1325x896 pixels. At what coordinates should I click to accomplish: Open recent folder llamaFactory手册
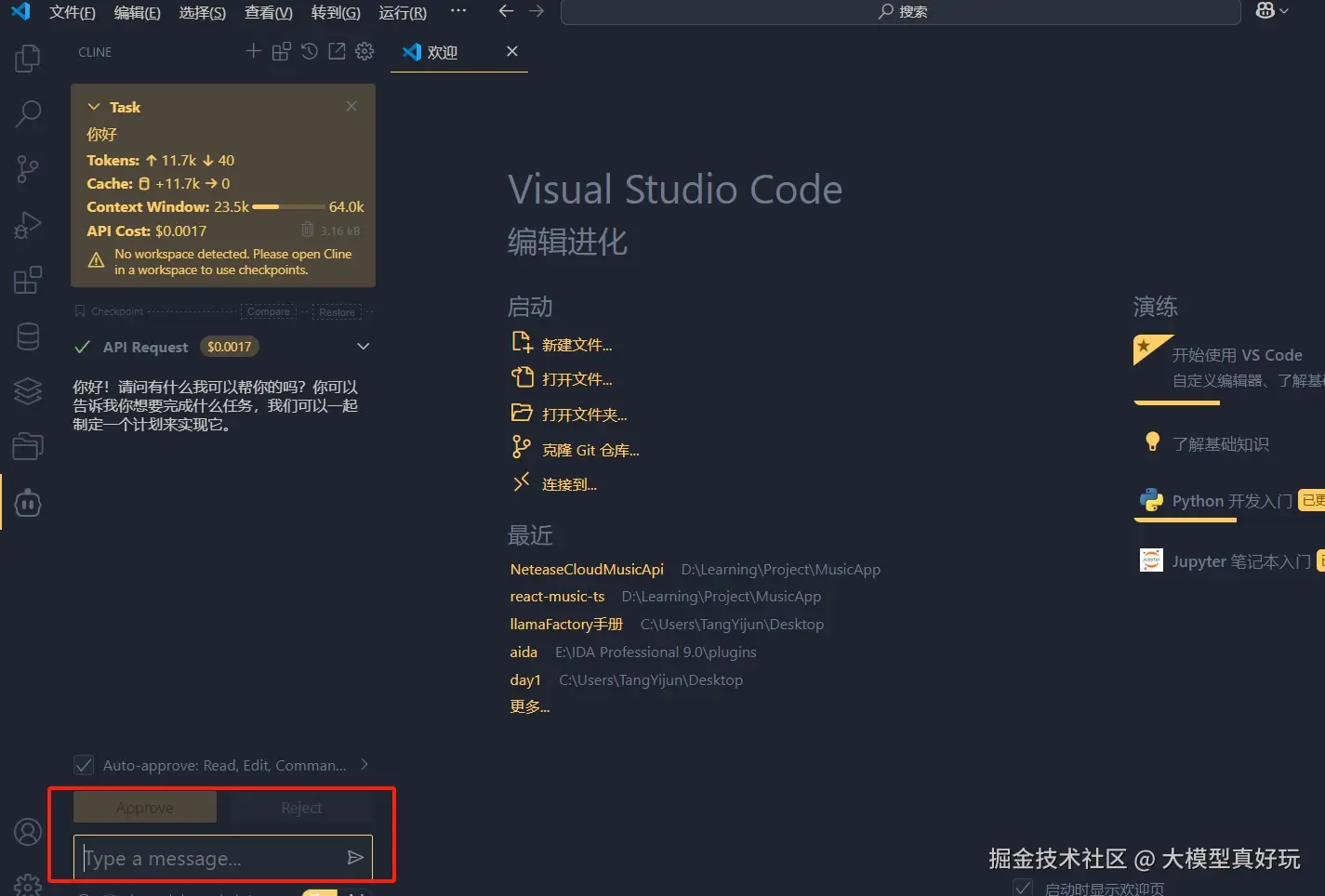pyautogui.click(x=566, y=624)
